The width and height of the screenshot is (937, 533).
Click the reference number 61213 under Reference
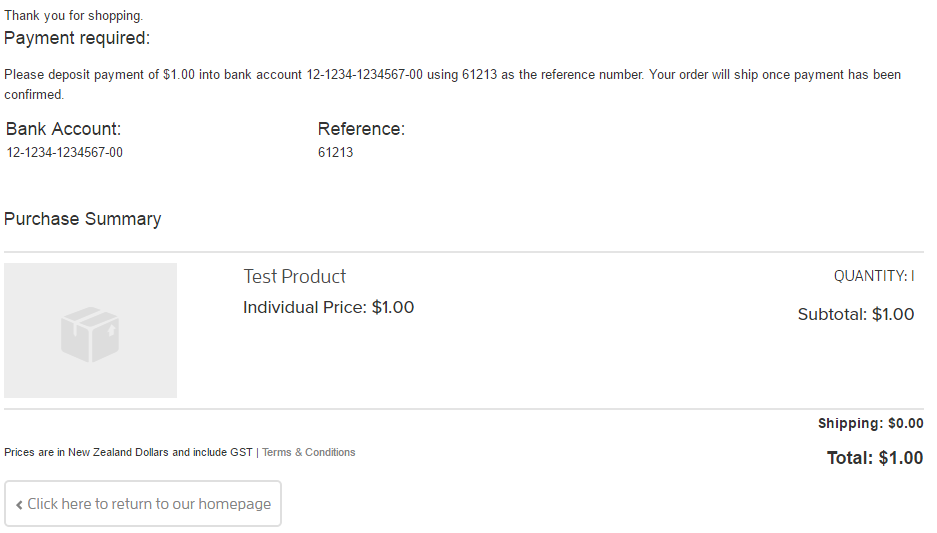click(x=335, y=152)
